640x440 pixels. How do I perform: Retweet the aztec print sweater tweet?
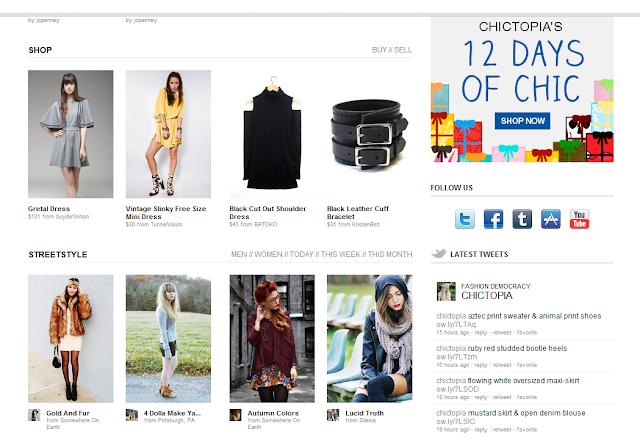tap(502, 333)
